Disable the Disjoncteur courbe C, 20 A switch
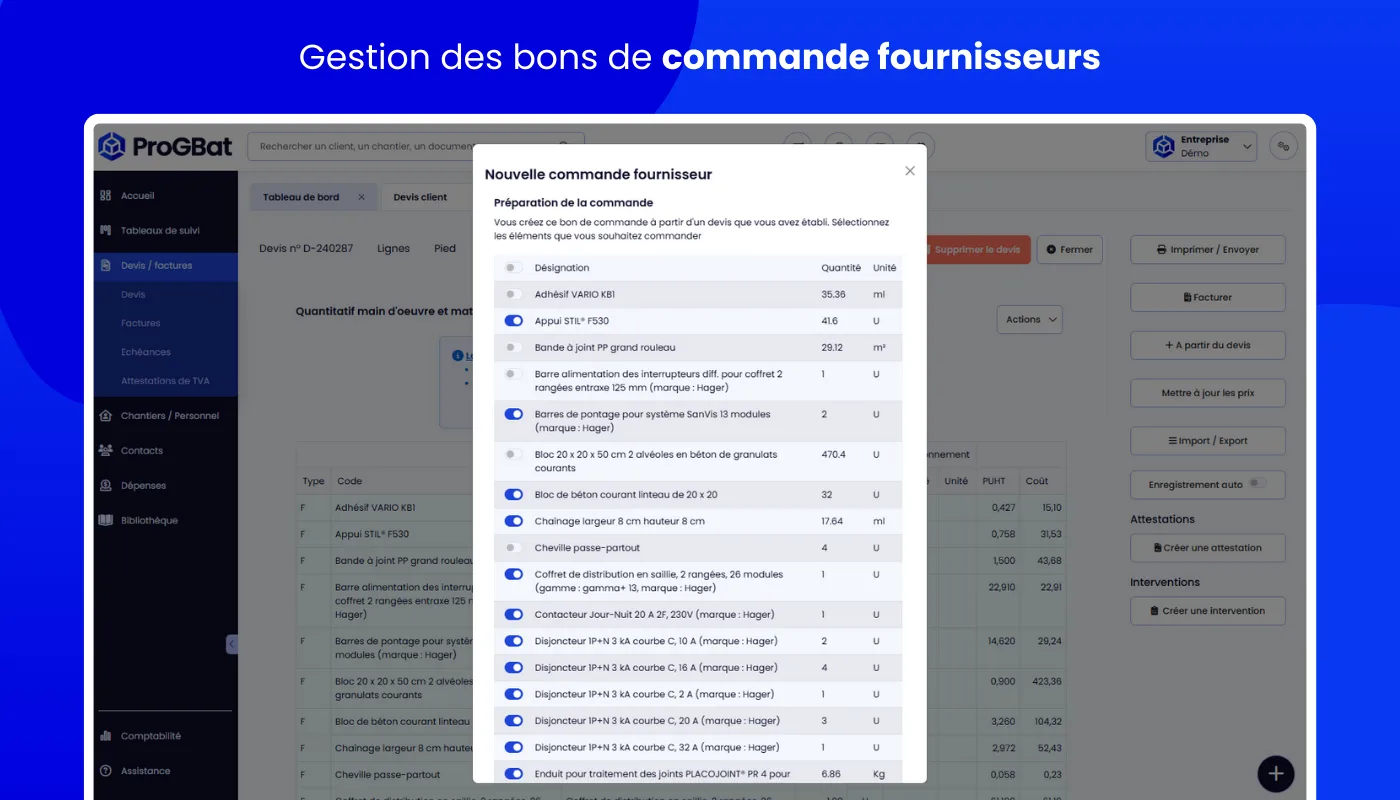The image size is (1400, 800). pos(514,721)
